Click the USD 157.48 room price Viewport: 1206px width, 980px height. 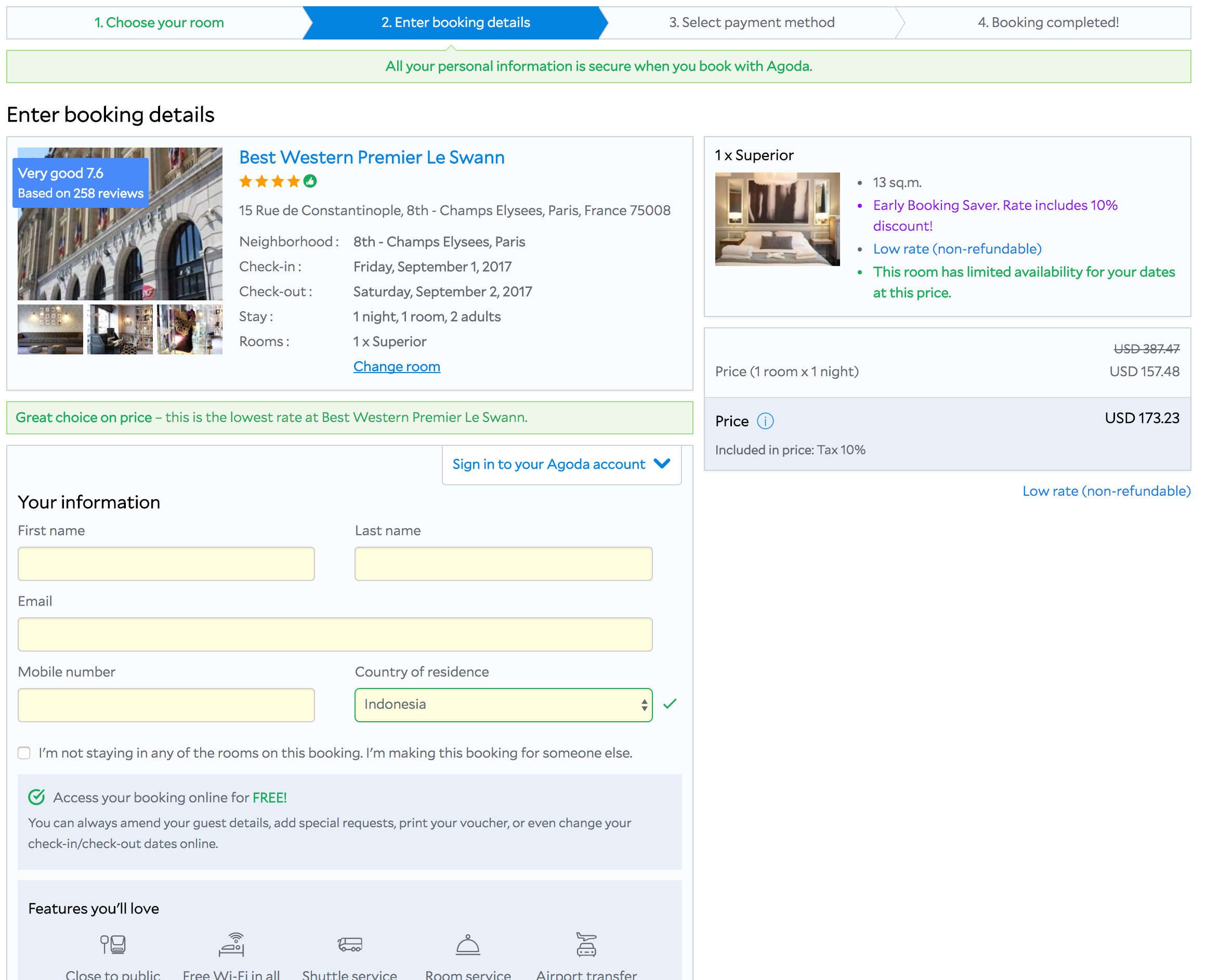coord(1144,372)
